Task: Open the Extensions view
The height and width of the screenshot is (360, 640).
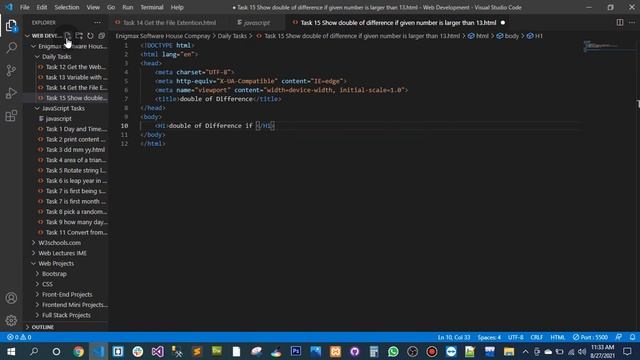Action: pos(11,116)
